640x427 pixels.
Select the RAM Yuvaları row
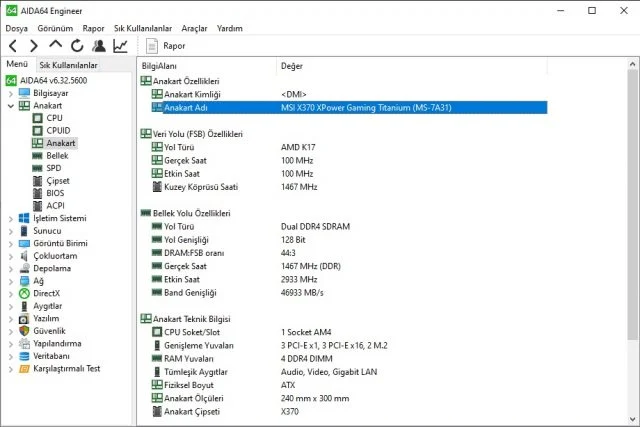(x=349, y=359)
